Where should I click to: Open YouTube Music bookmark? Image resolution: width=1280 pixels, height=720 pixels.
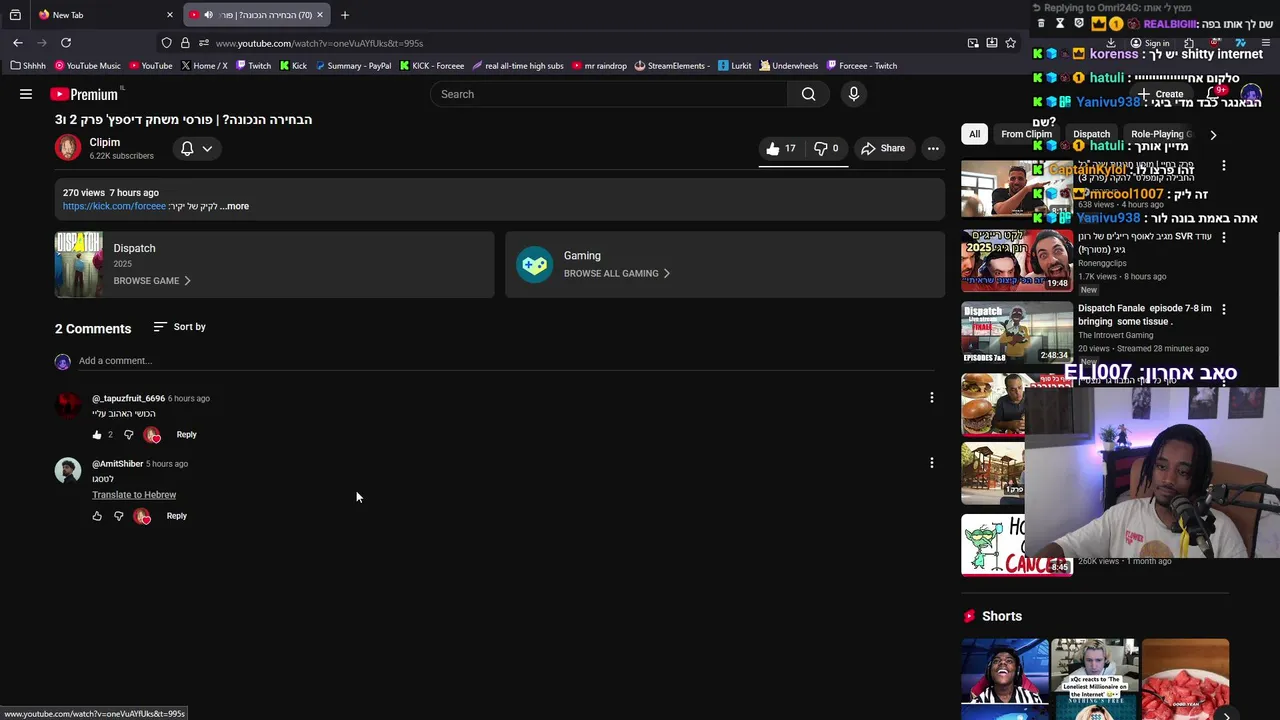[87, 66]
